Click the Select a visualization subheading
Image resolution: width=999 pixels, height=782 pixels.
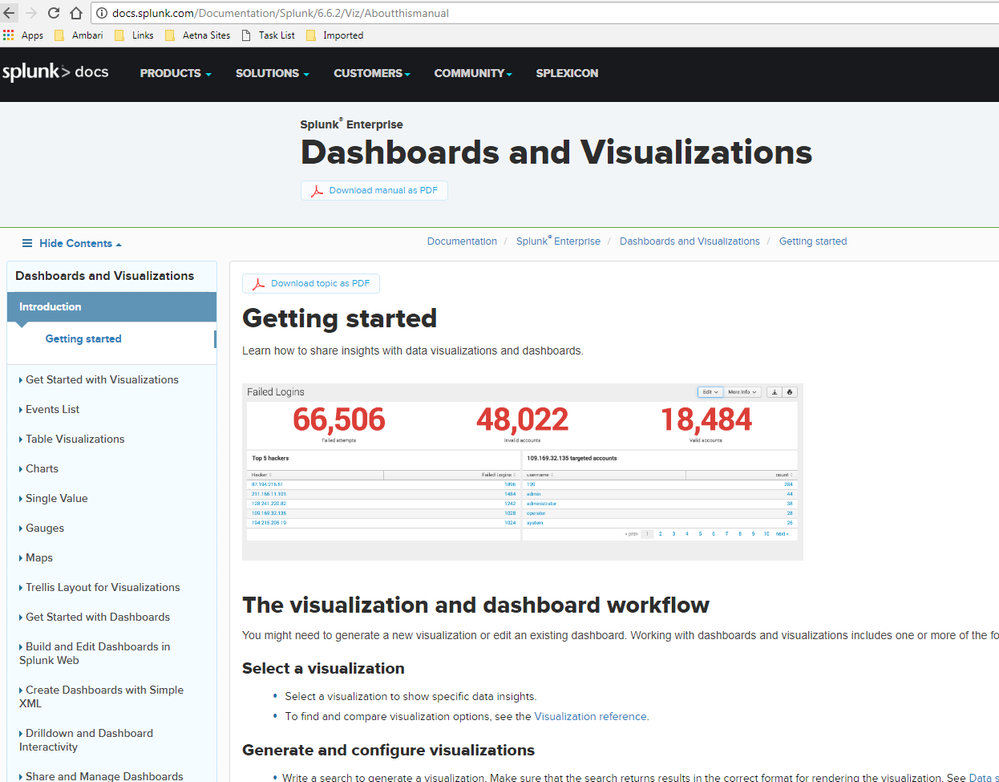tap(323, 669)
